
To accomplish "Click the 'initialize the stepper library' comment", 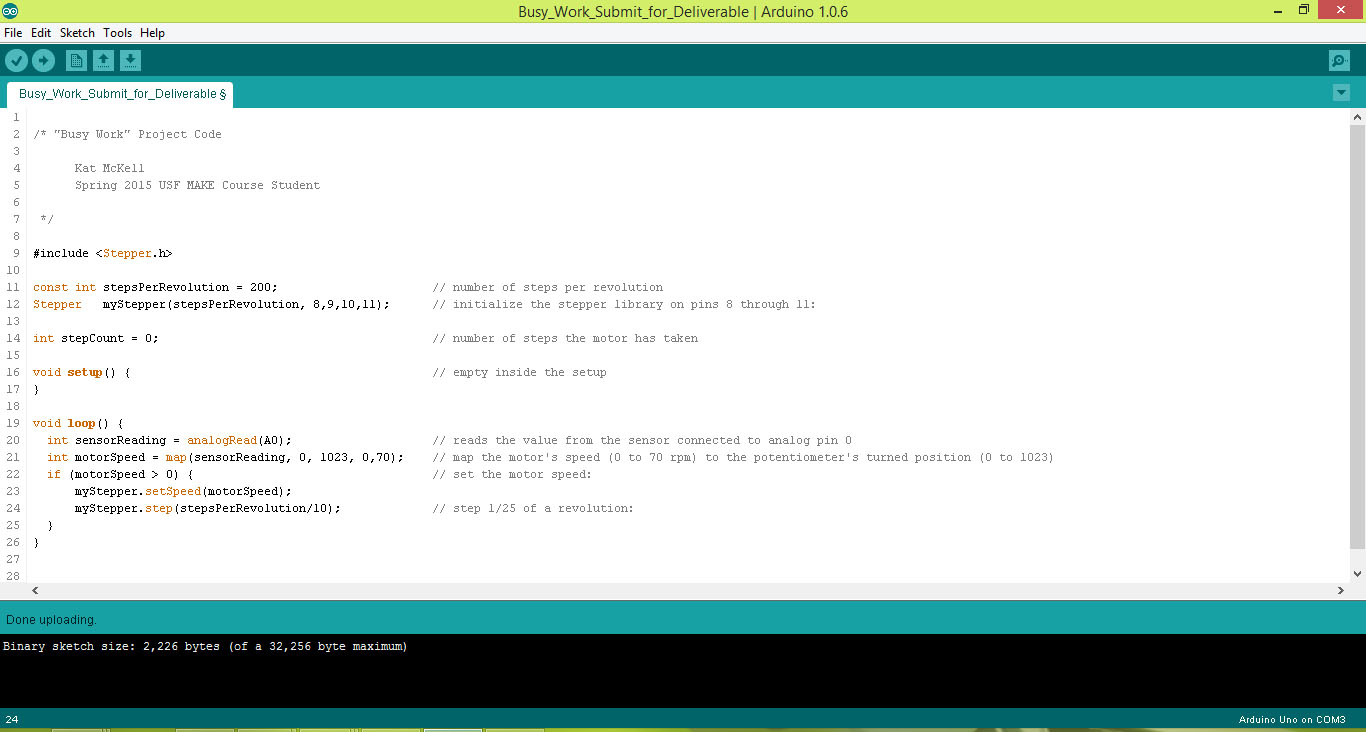I will point(624,304).
